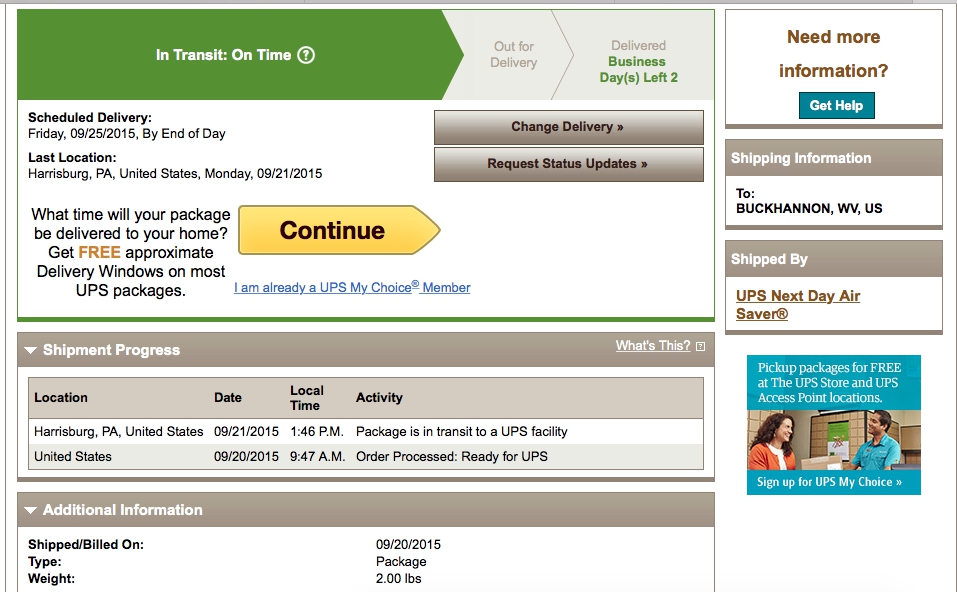The height and width of the screenshot is (592, 957).
Task: Click the UPS Store pickup ad image
Action: click(834, 425)
